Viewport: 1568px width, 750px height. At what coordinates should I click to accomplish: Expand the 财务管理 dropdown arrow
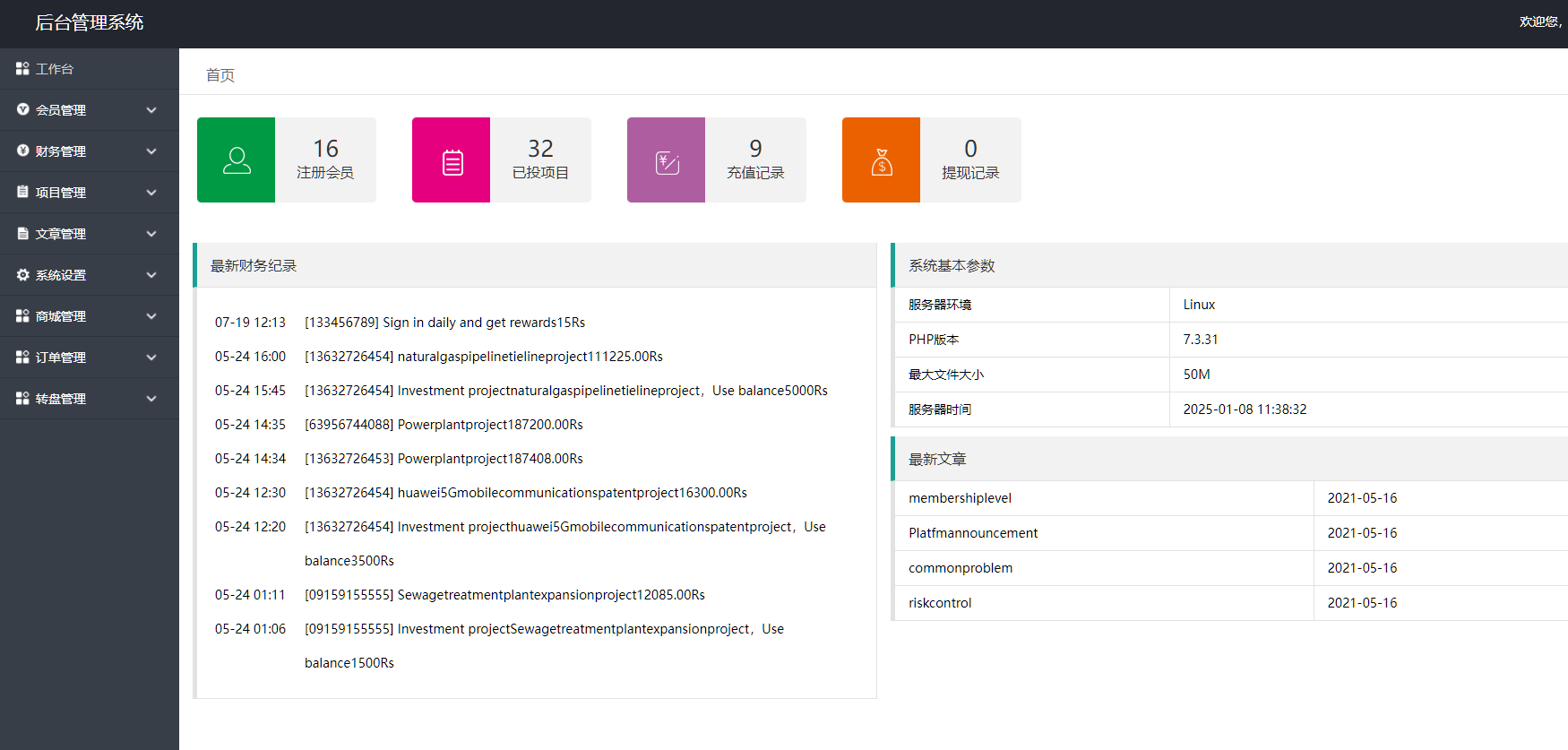(151, 151)
